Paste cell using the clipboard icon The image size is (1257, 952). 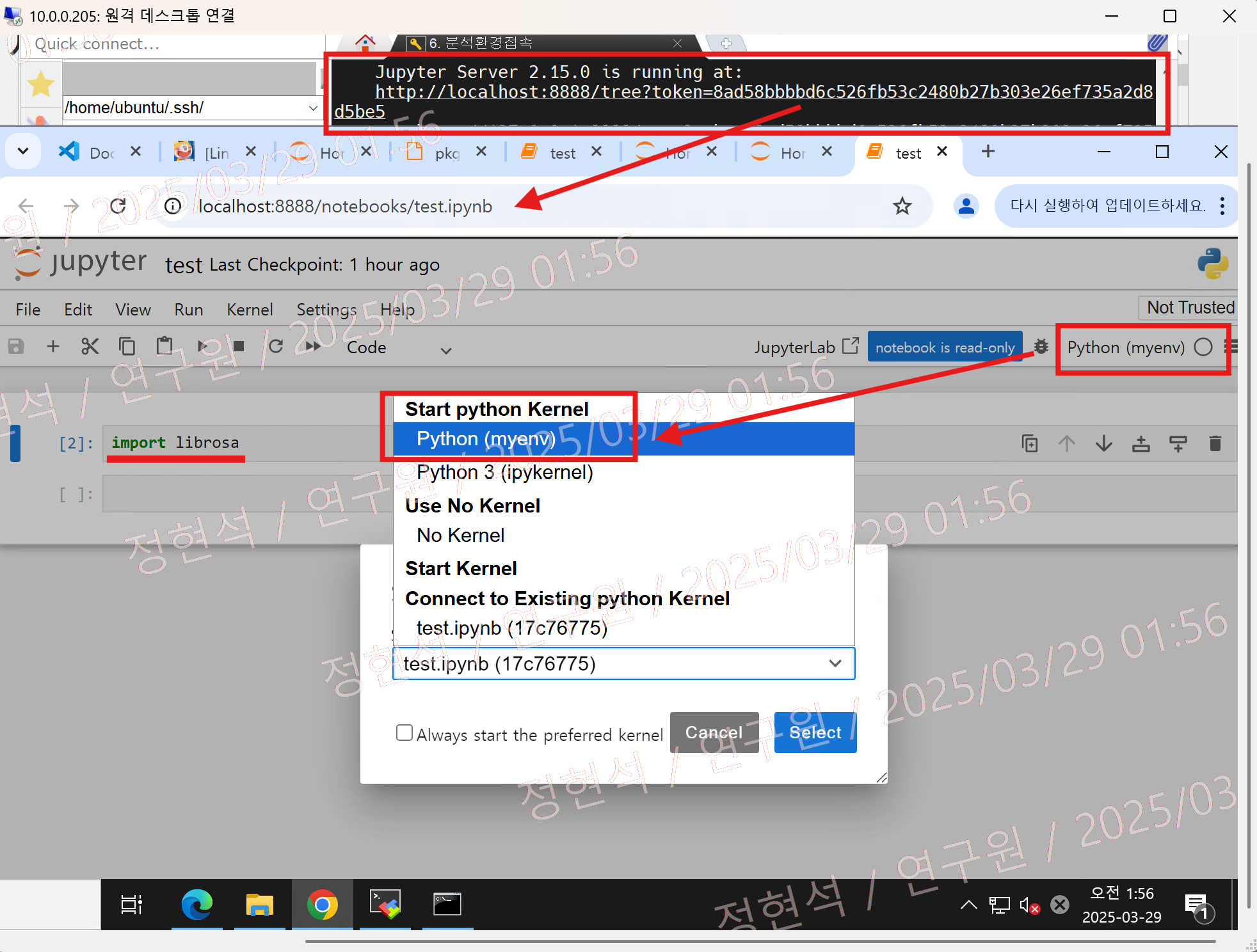[x=164, y=347]
